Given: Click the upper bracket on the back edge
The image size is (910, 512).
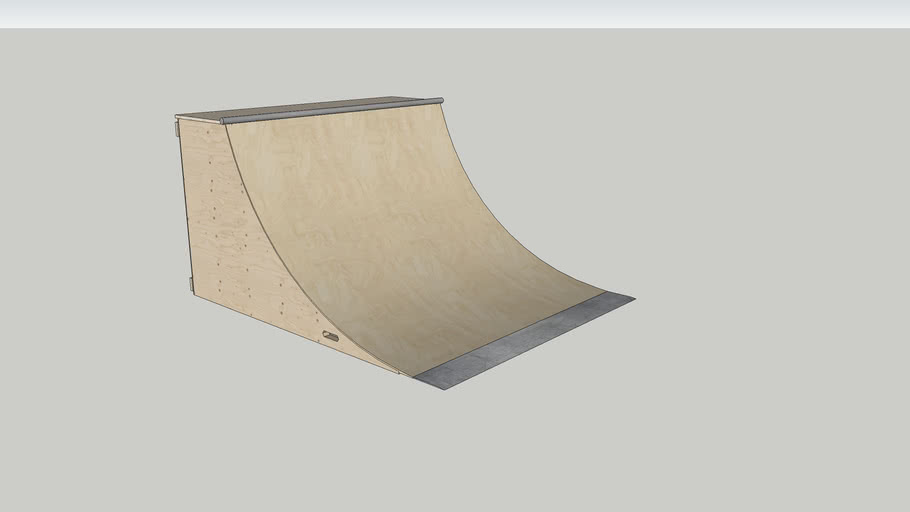Looking at the screenshot, I should point(177,128).
